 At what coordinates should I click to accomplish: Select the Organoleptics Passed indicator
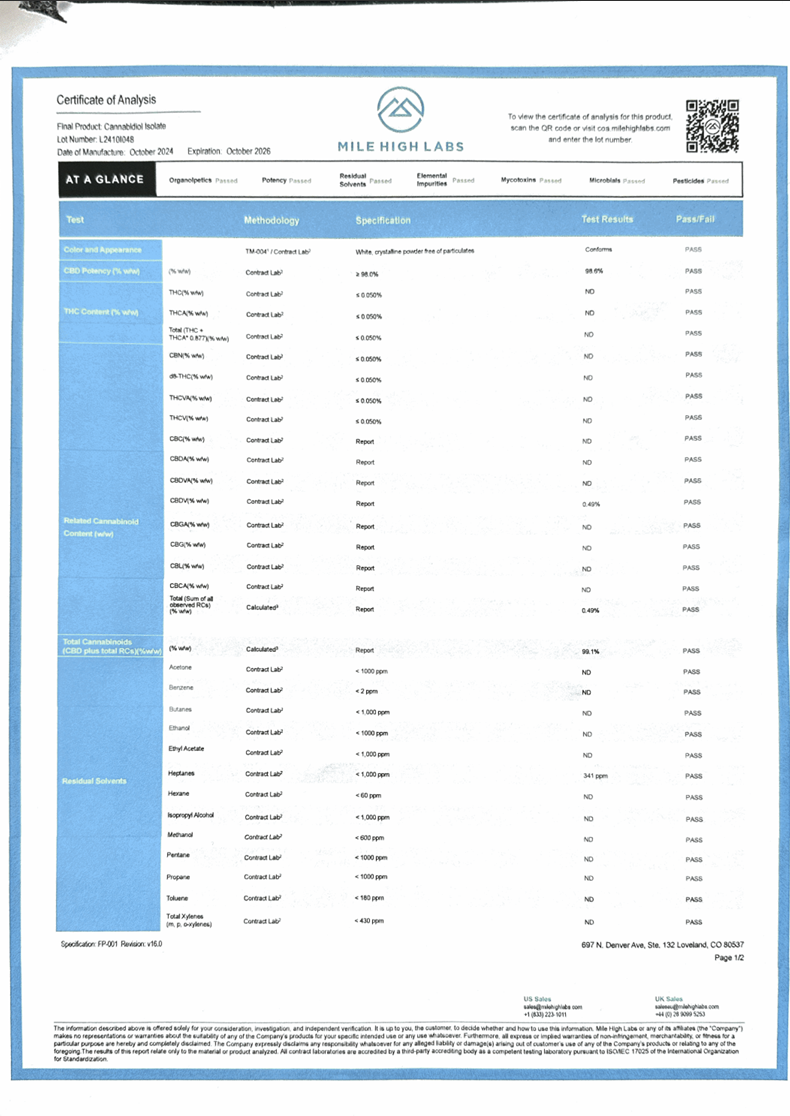click(x=204, y=181)
